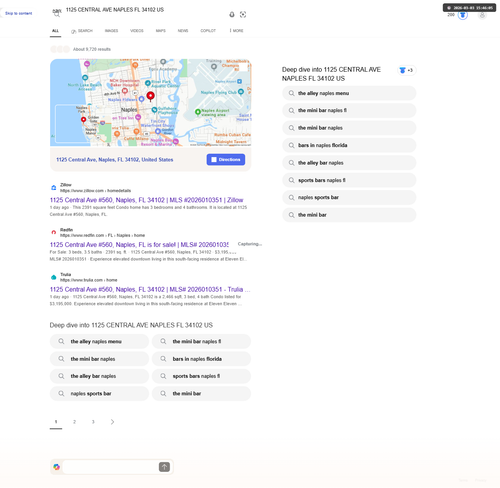Click the visual search camera icon
500x488 pixels.
click(243, 14)
